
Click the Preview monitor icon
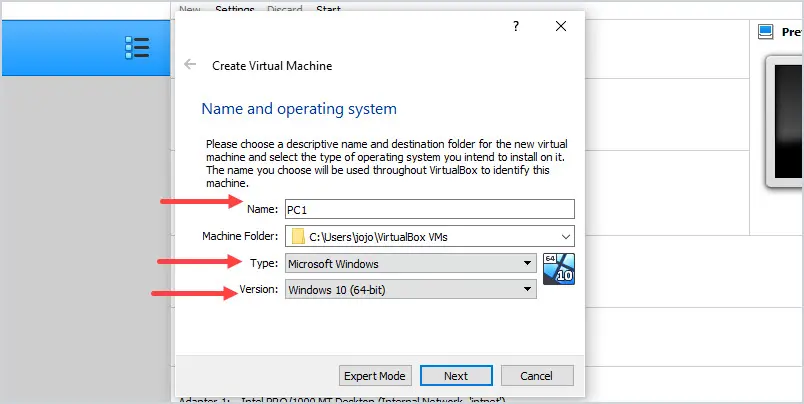click(766, 32)
